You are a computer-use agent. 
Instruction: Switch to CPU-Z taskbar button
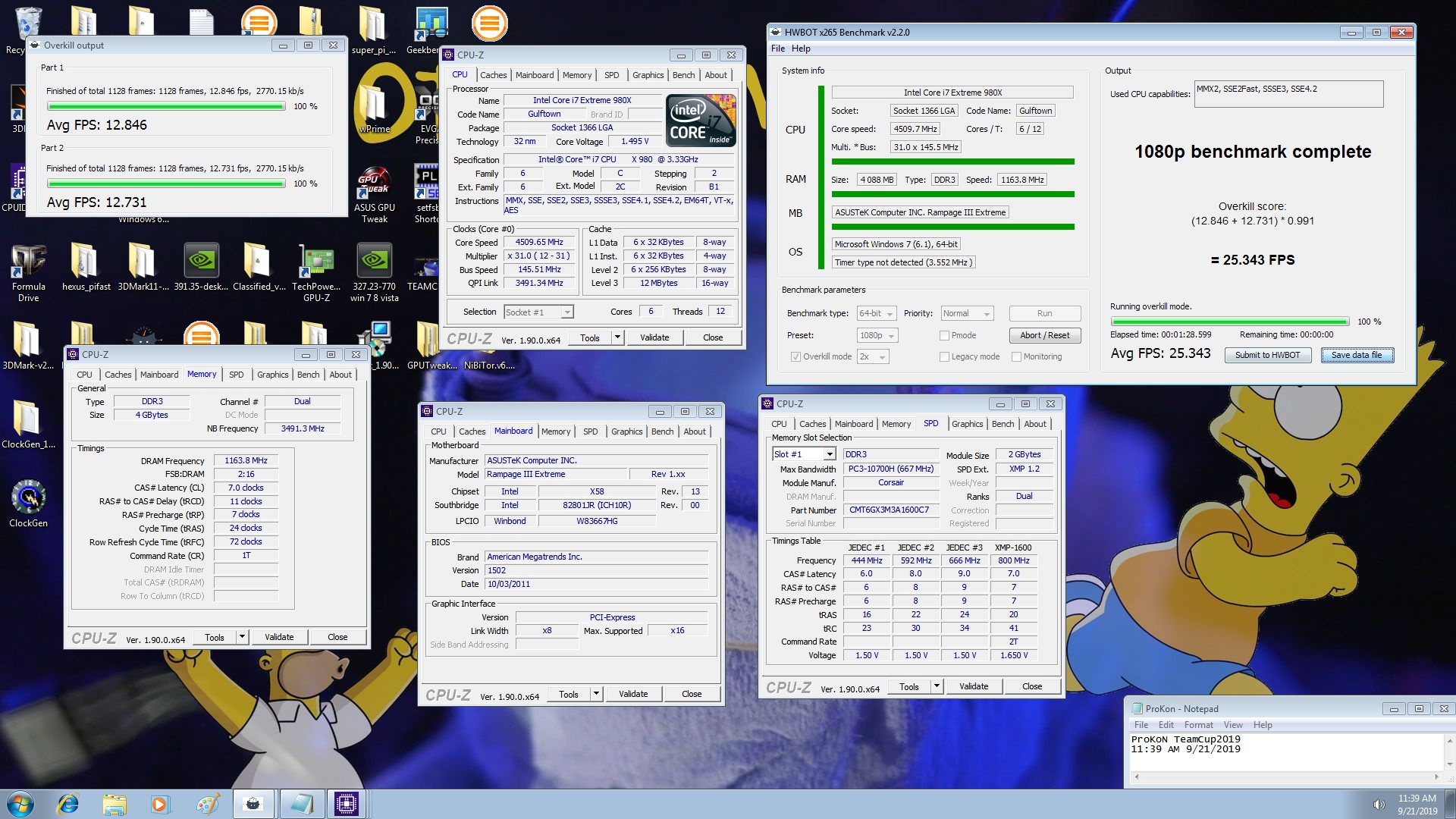tap(346, 804)
